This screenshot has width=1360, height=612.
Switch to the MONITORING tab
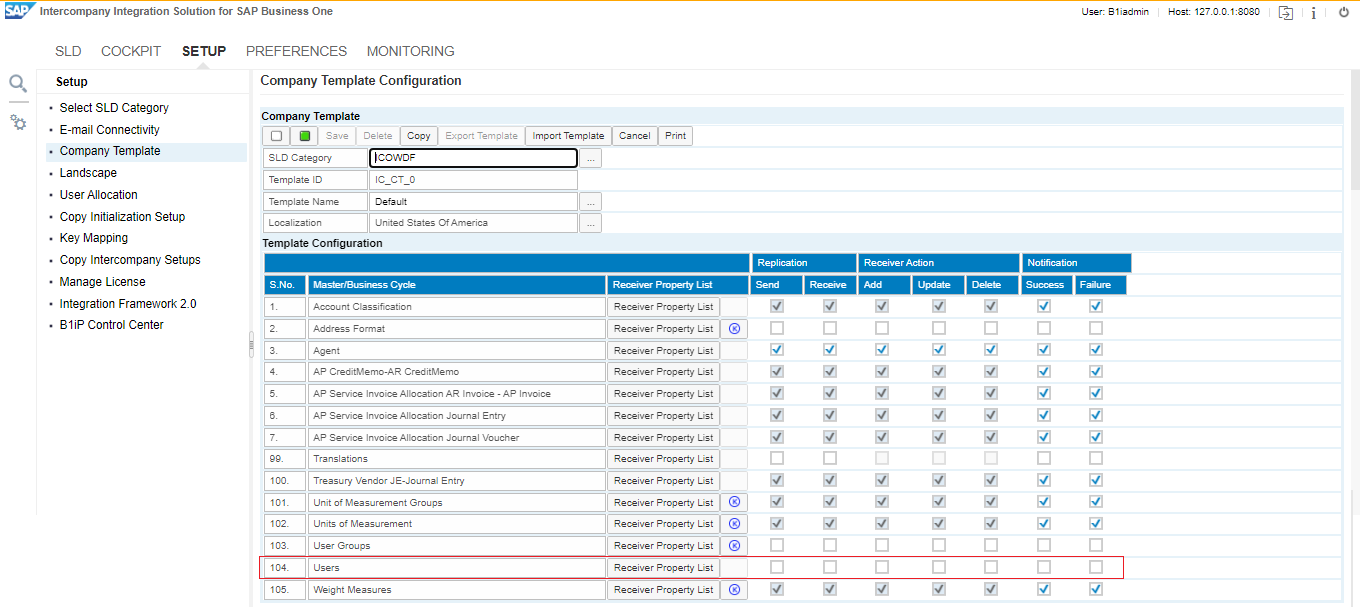point(410,51)
